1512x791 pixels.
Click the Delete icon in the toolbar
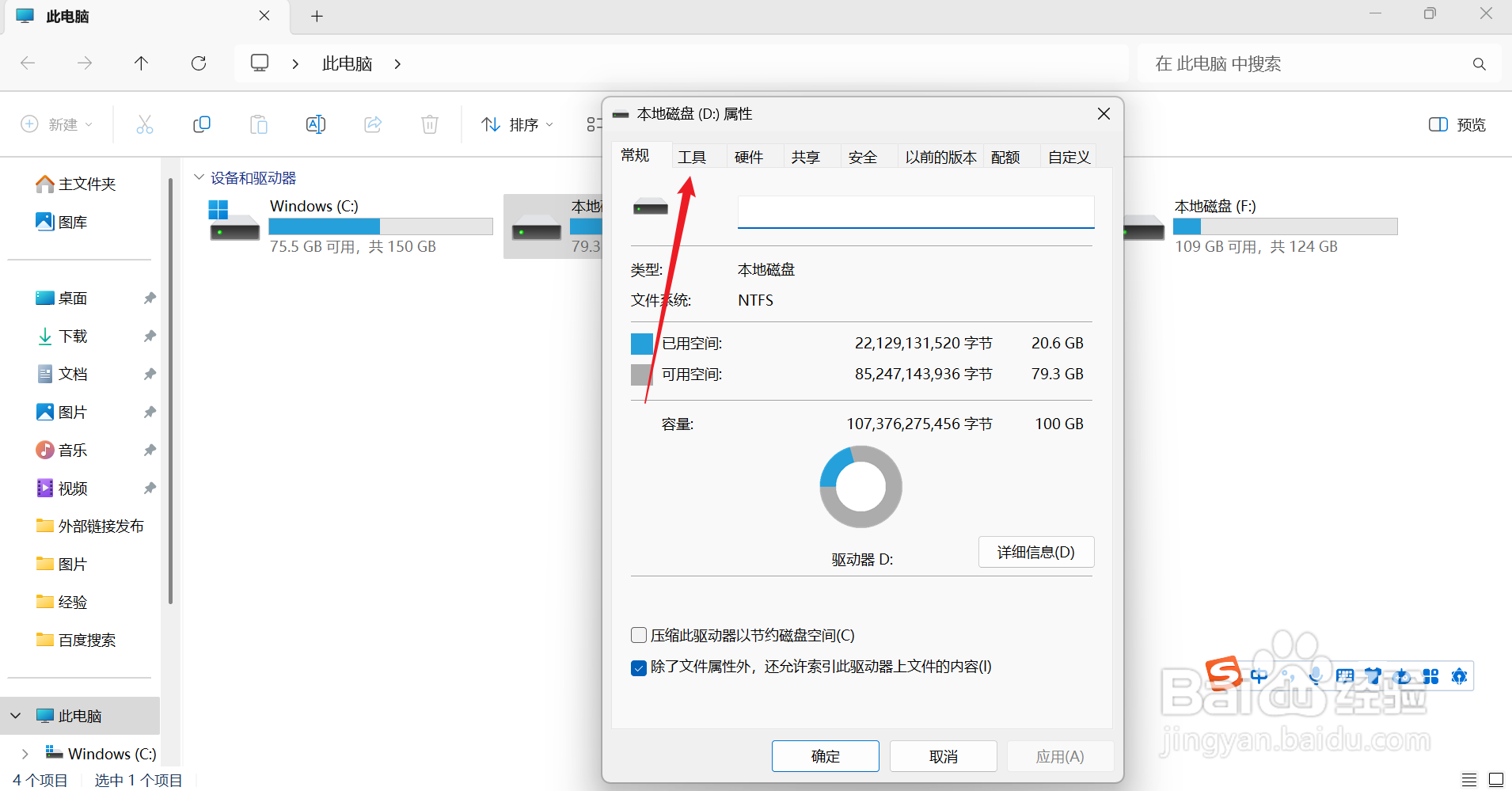tap(430, 124)
